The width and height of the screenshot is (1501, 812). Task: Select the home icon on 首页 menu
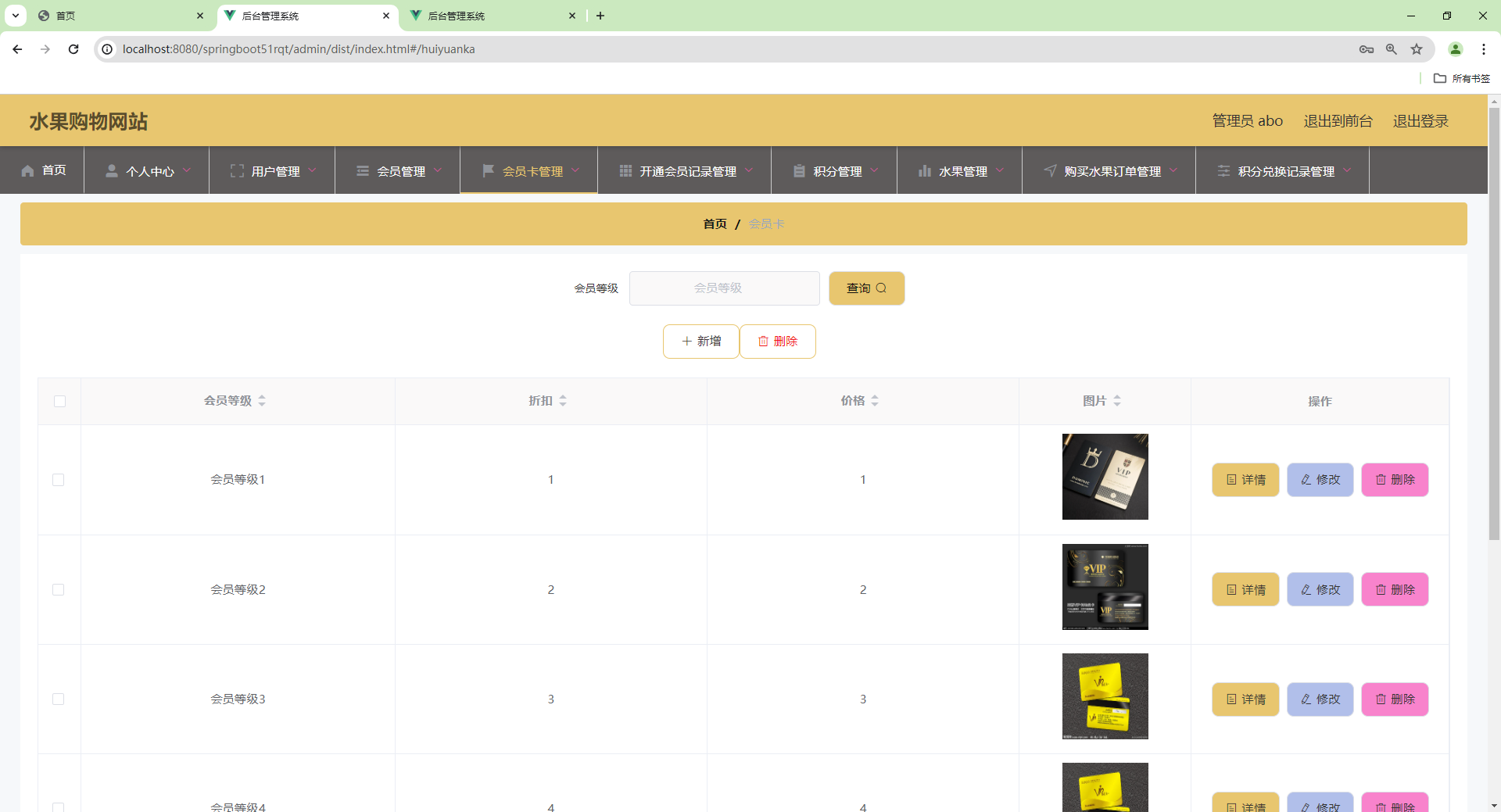tap(28, 170)
